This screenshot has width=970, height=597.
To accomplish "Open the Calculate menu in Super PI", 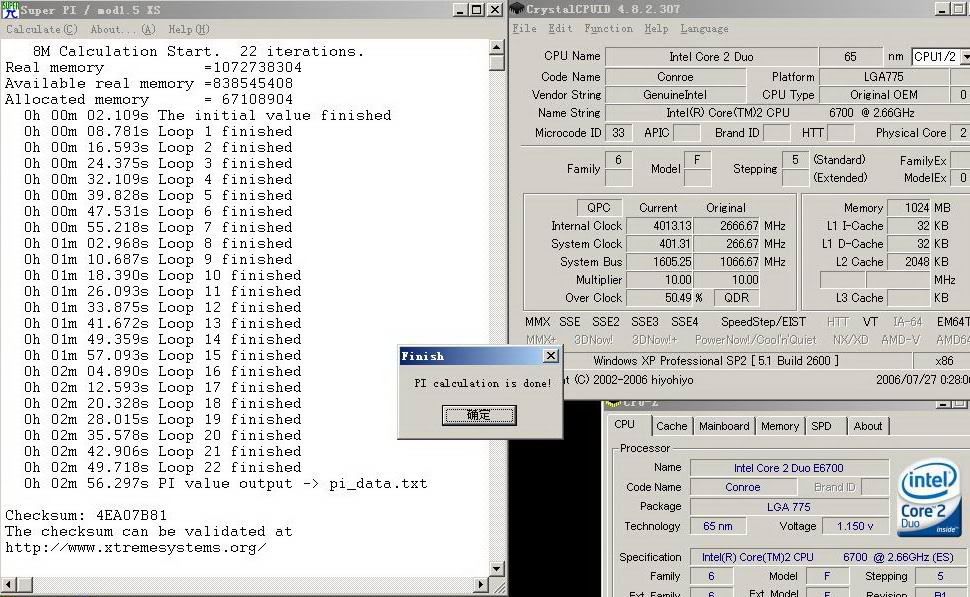I will pyautogui.click(x=41, y=29).
